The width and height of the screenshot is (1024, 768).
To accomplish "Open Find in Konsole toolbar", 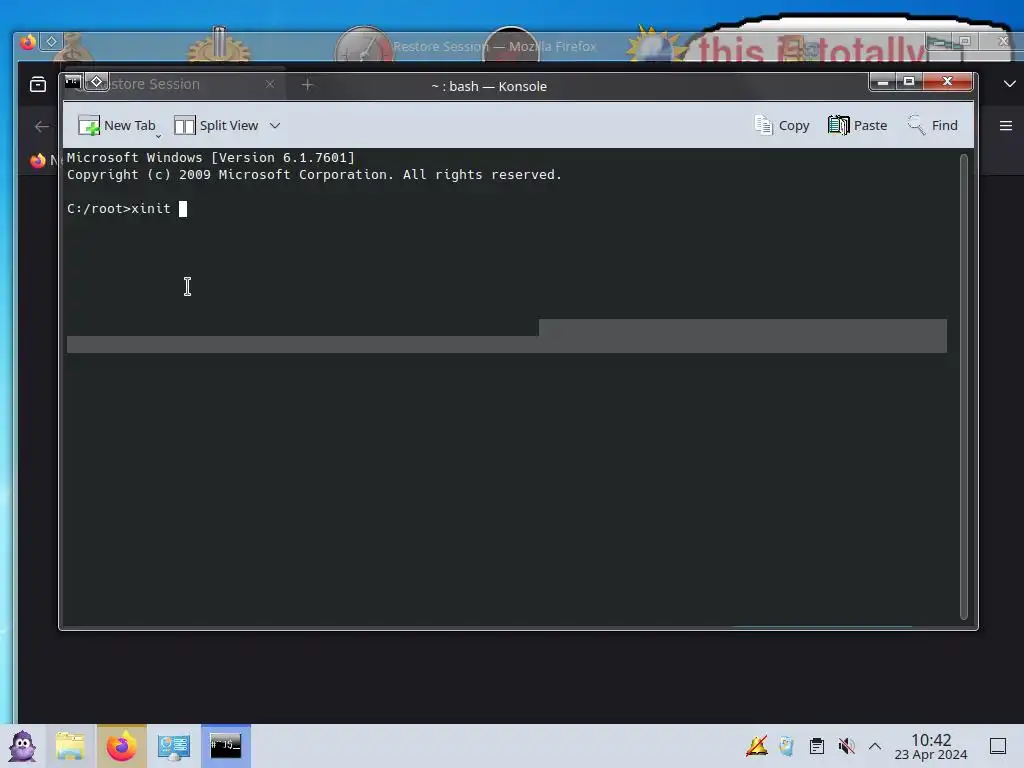I will coord(933,125).
